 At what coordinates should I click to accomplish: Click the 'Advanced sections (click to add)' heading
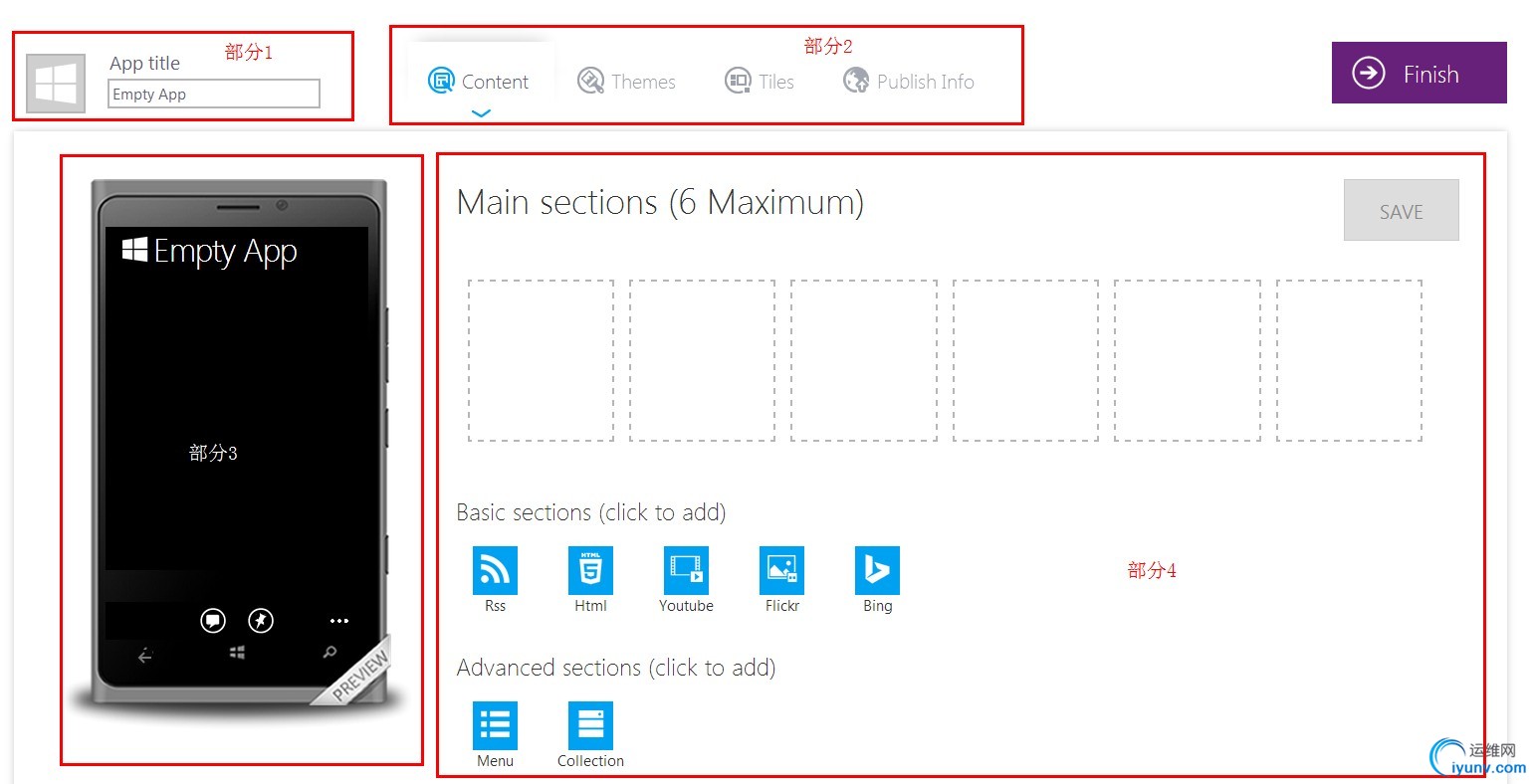pyautogui.click(x=616, y=668)
